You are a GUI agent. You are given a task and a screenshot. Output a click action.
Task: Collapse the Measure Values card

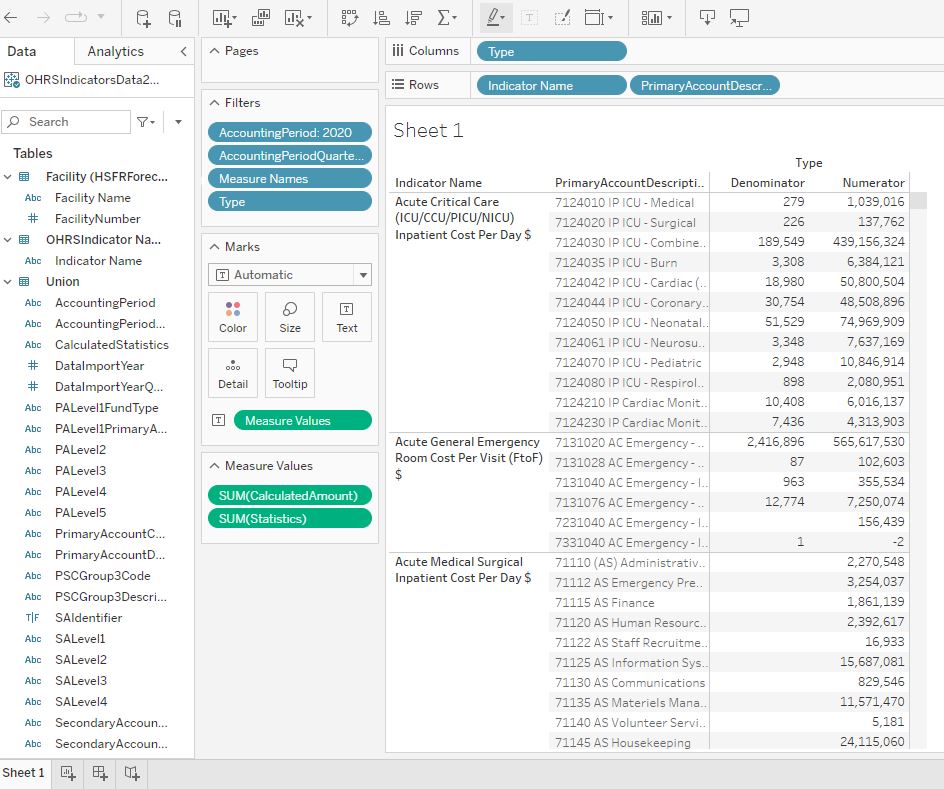(214, 466)
